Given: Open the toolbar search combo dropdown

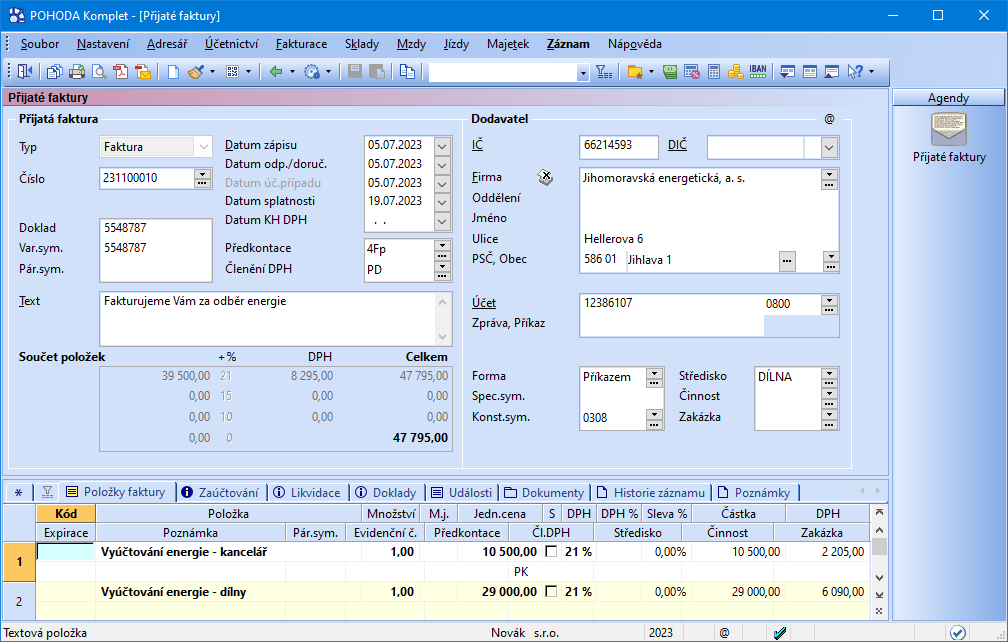Looking at the screenshot, I should [583, 73].
